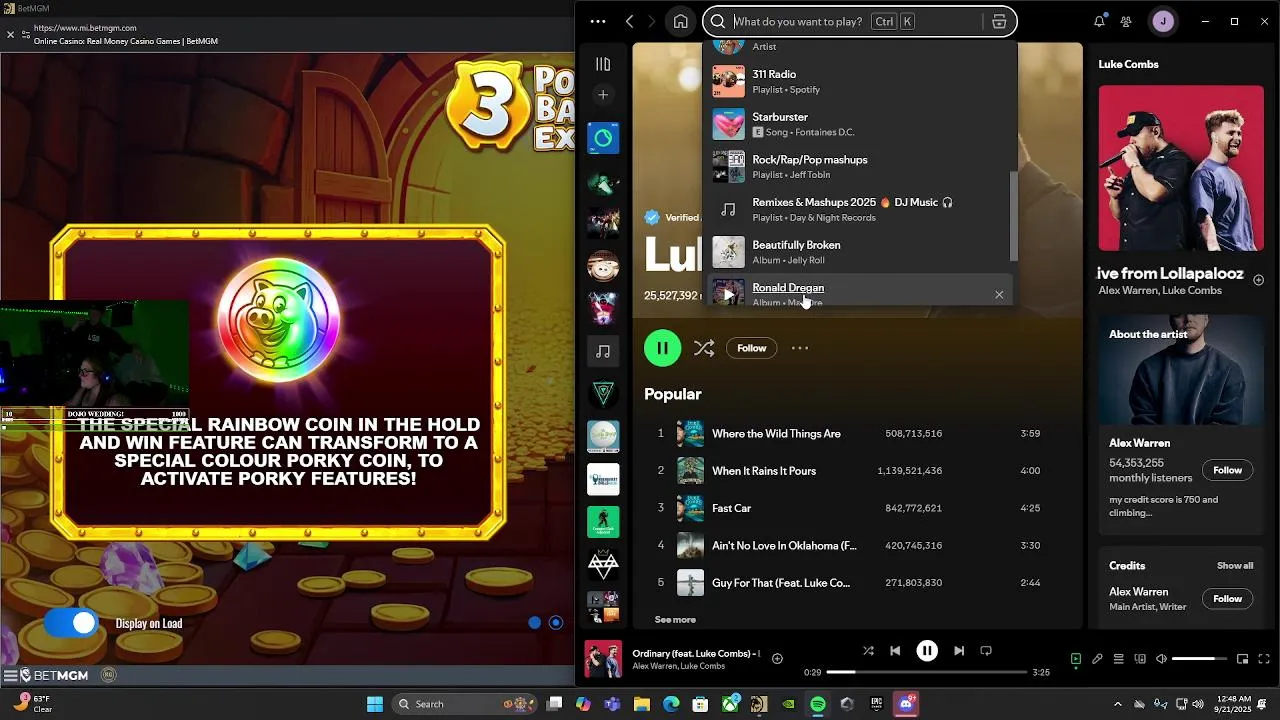Select Starburster song from recent searches

coord(860,124)
